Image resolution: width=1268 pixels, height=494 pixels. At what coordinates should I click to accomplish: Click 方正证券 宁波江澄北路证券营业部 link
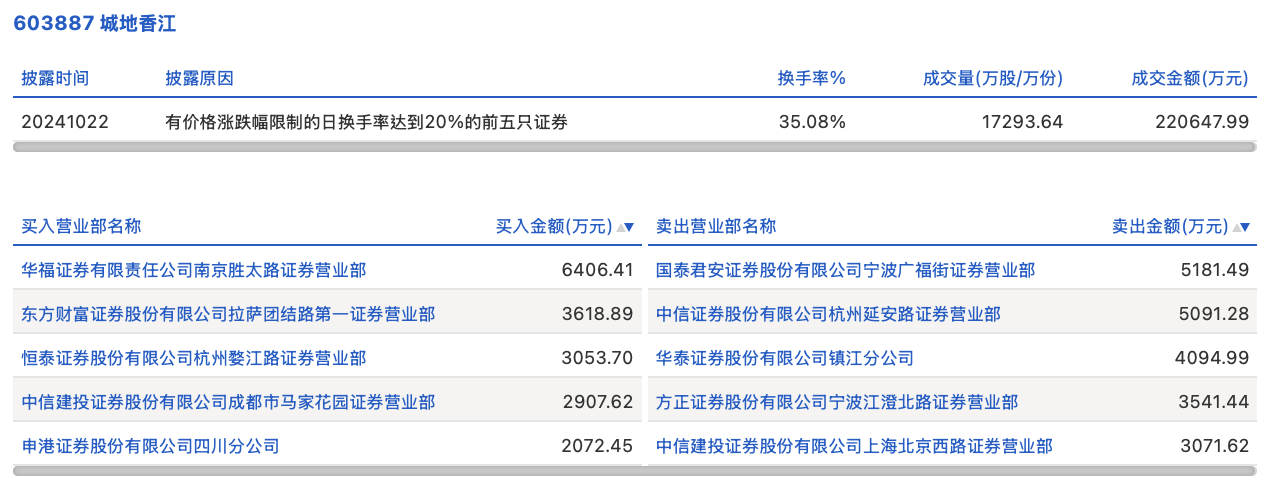pyautogui.click(x=837, y=402)
